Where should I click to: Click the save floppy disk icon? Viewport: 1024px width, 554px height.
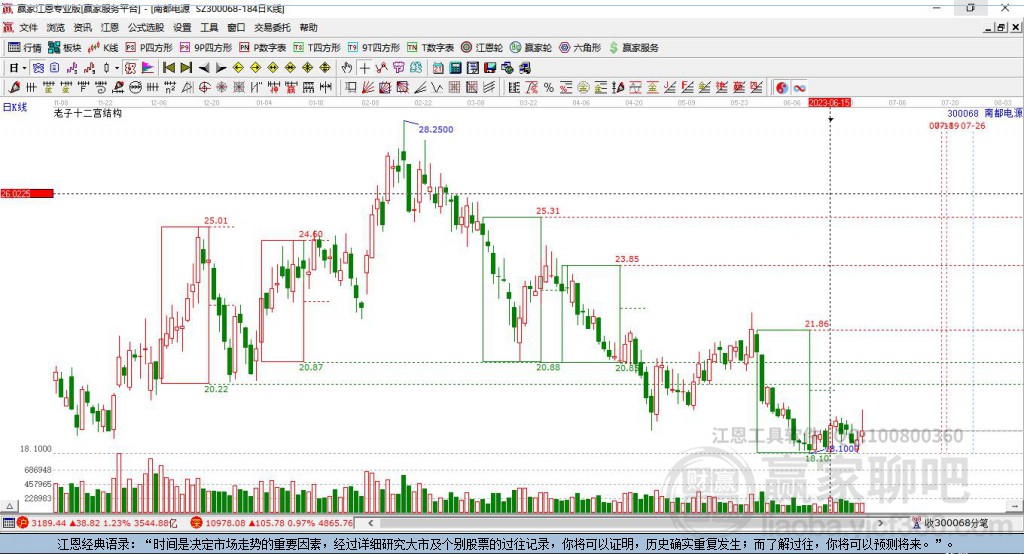(x=490, y=68)
